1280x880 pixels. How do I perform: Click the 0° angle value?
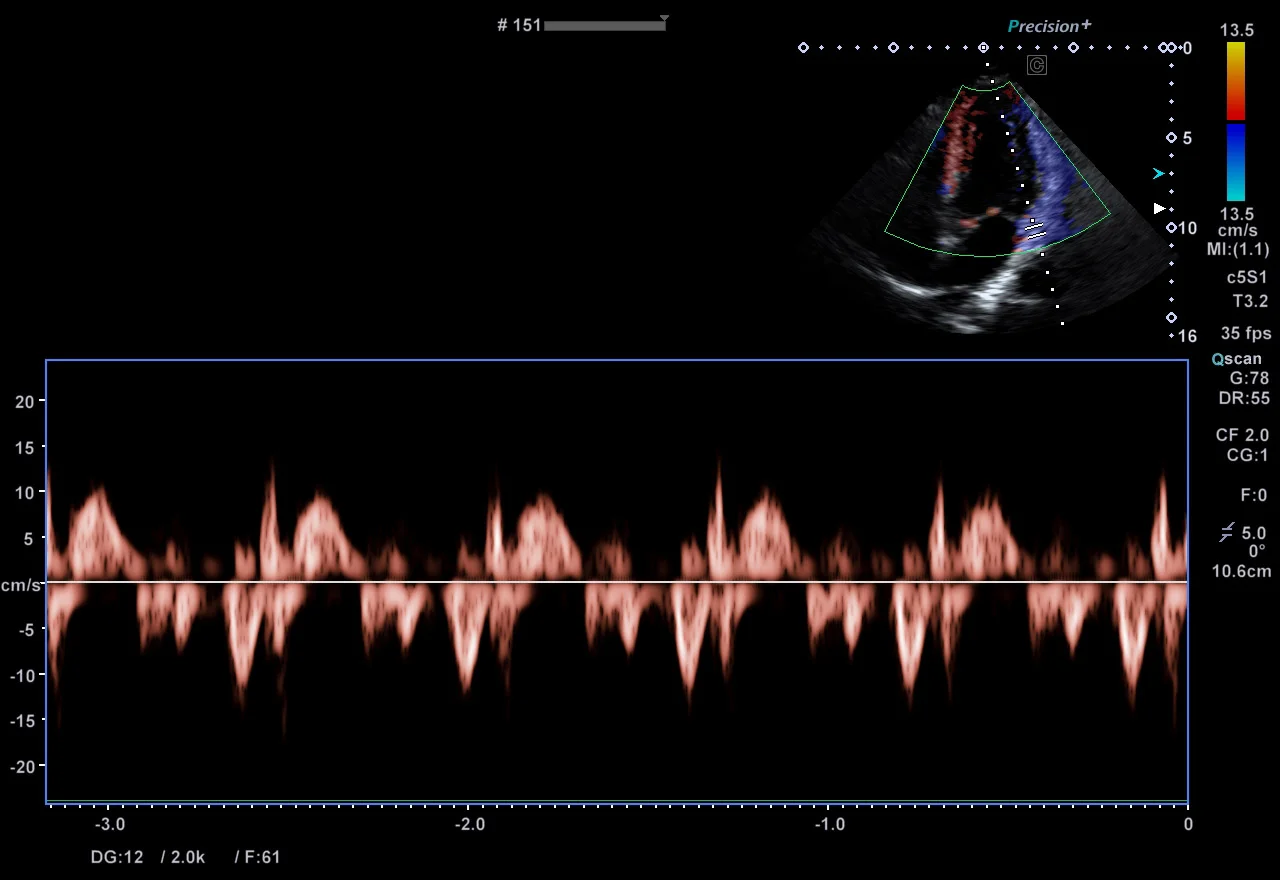(1257, 551)
